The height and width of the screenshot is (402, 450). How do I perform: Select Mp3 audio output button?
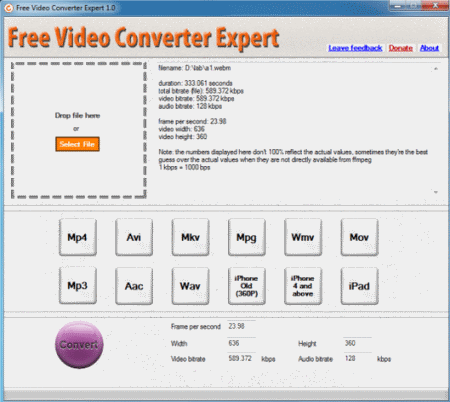pos(78,286)
